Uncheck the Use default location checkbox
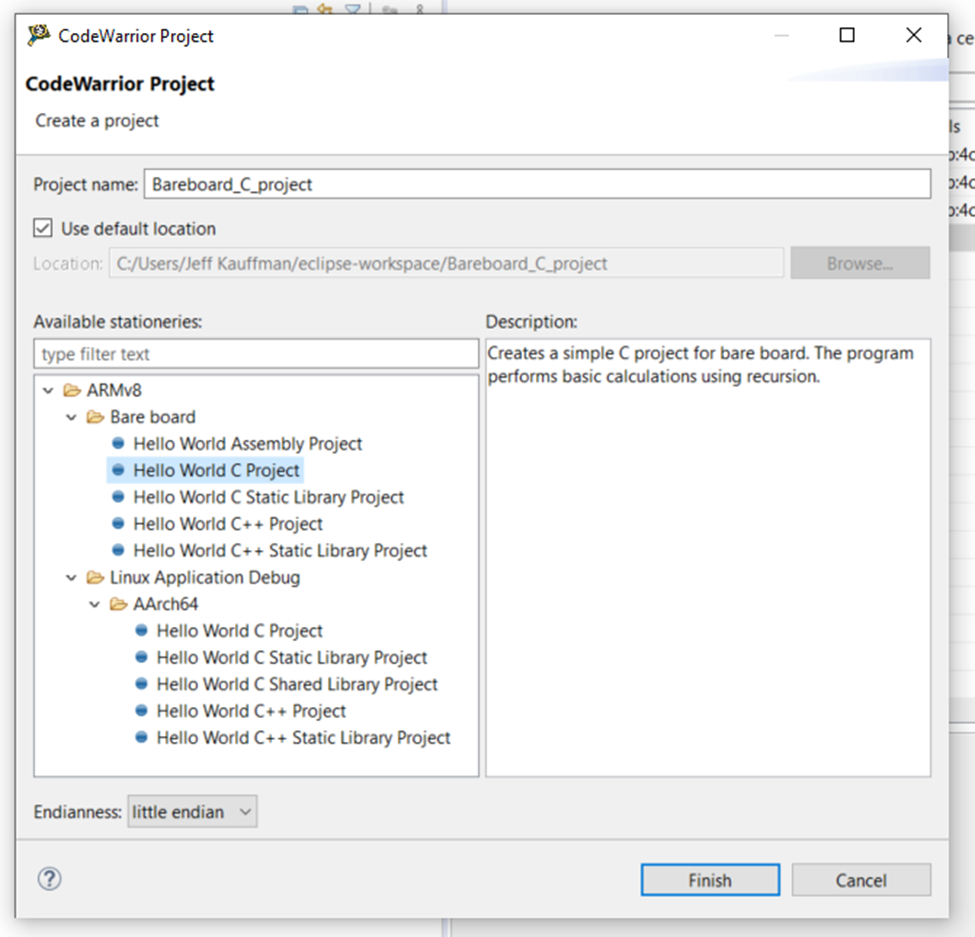This screenshot has height=937, width=975. tap(43, 228)
